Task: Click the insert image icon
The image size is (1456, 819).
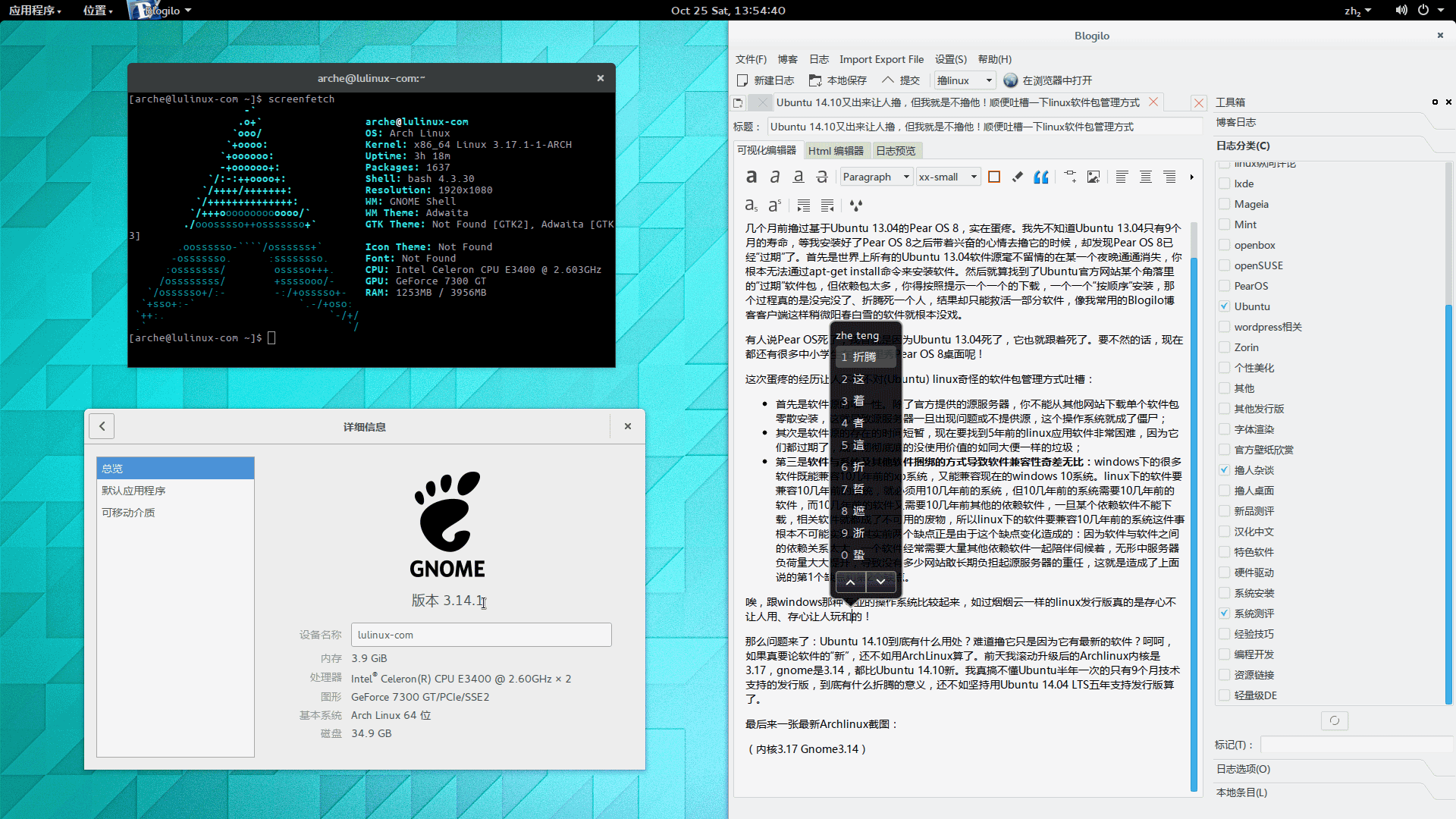Action: pos(1094,177)
